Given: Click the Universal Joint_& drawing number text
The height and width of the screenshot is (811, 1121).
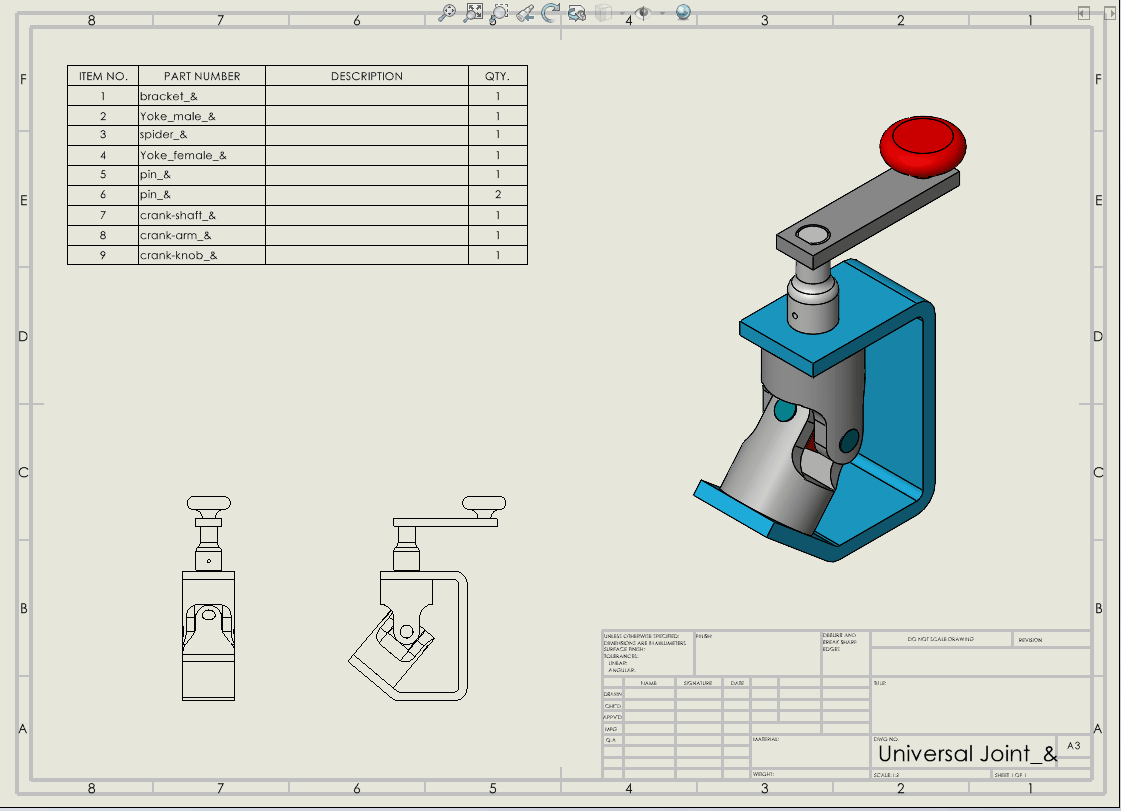Looking at the screenshot, I should point(966,754).
